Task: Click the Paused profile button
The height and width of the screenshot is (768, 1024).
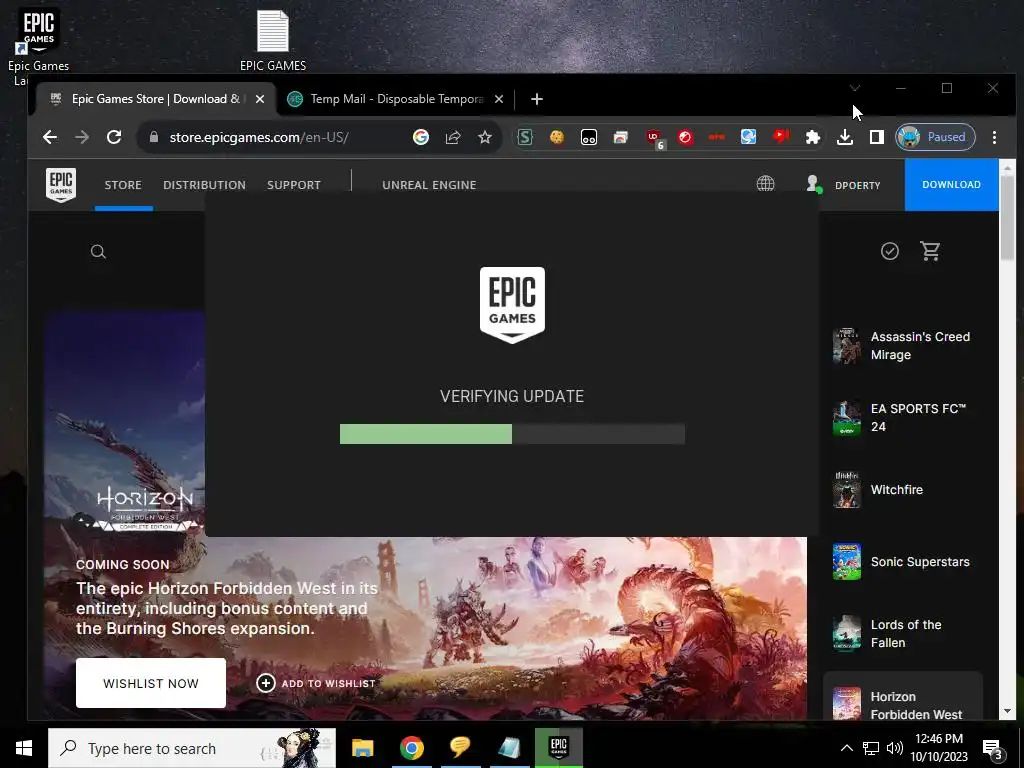Action: [935, 137]
